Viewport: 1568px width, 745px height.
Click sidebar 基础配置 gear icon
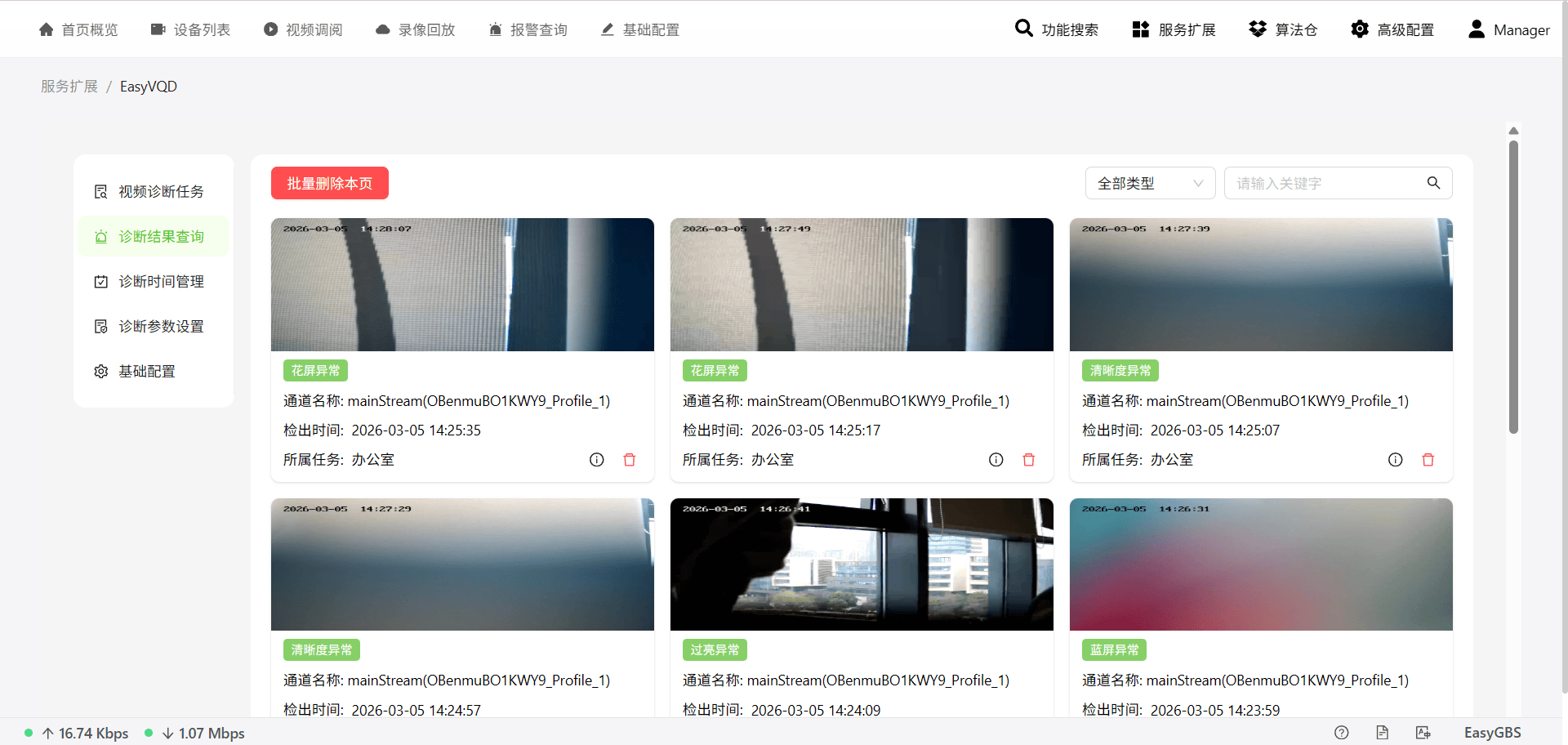[101, 372]
